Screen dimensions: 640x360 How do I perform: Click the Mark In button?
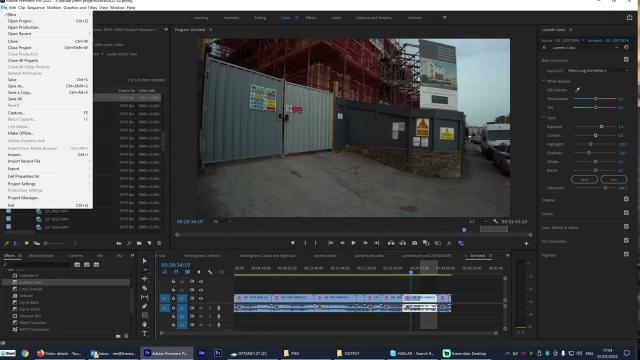coord(305,243)
